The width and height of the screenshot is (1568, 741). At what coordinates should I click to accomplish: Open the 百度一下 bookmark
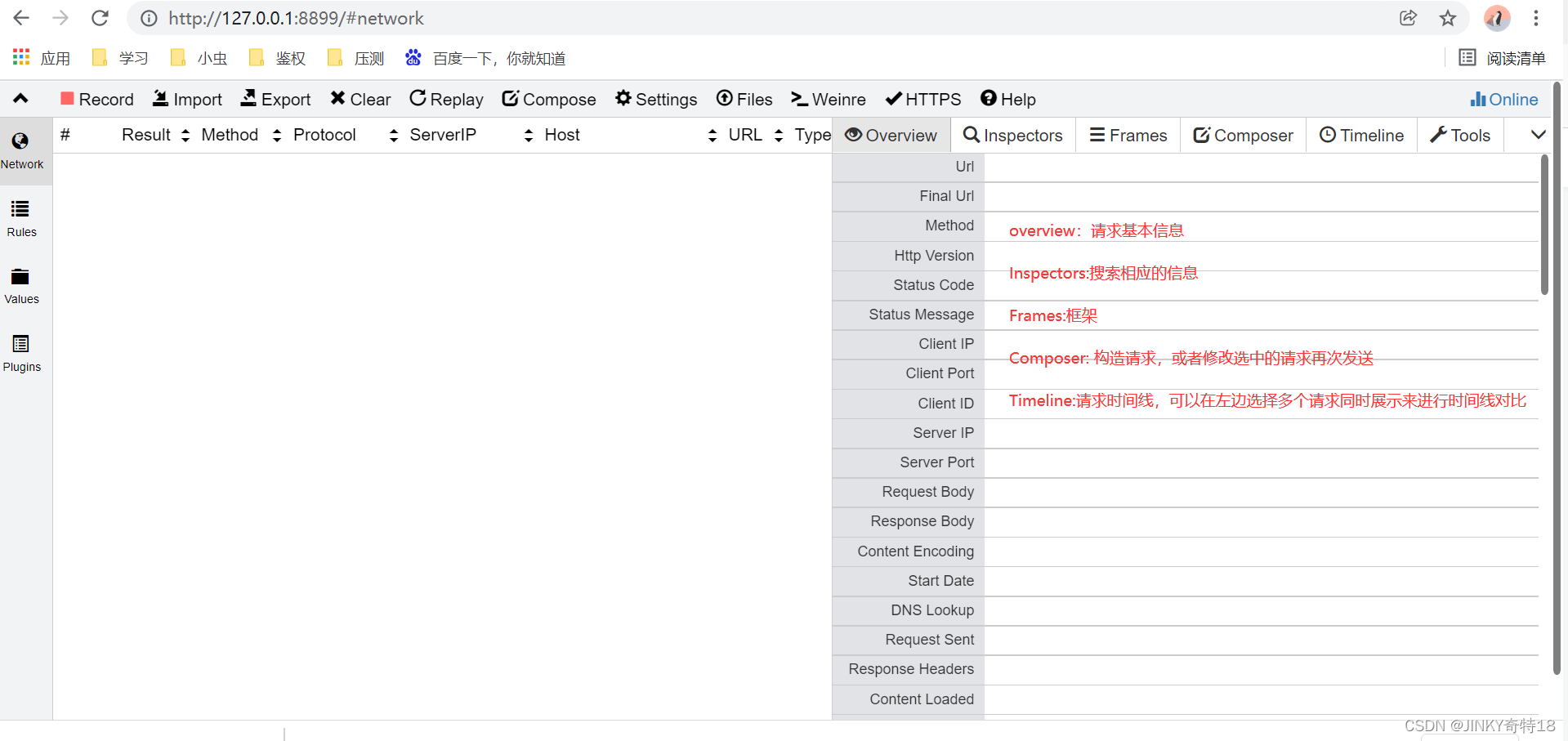[x=485, y=58]
